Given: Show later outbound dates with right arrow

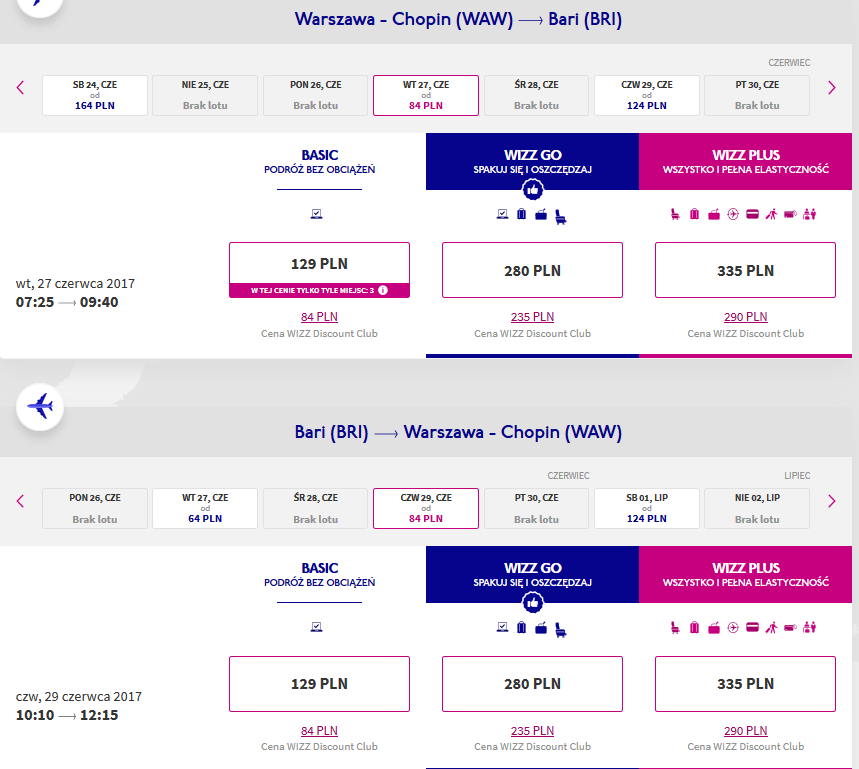Looking at the screenshot, I should (x=832, y=88).
